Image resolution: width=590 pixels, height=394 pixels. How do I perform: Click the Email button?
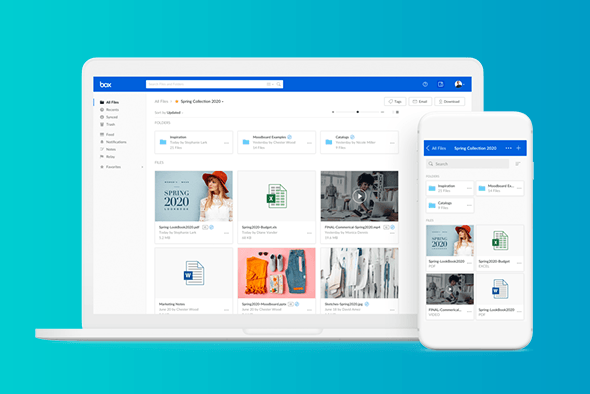pos(420,102)
